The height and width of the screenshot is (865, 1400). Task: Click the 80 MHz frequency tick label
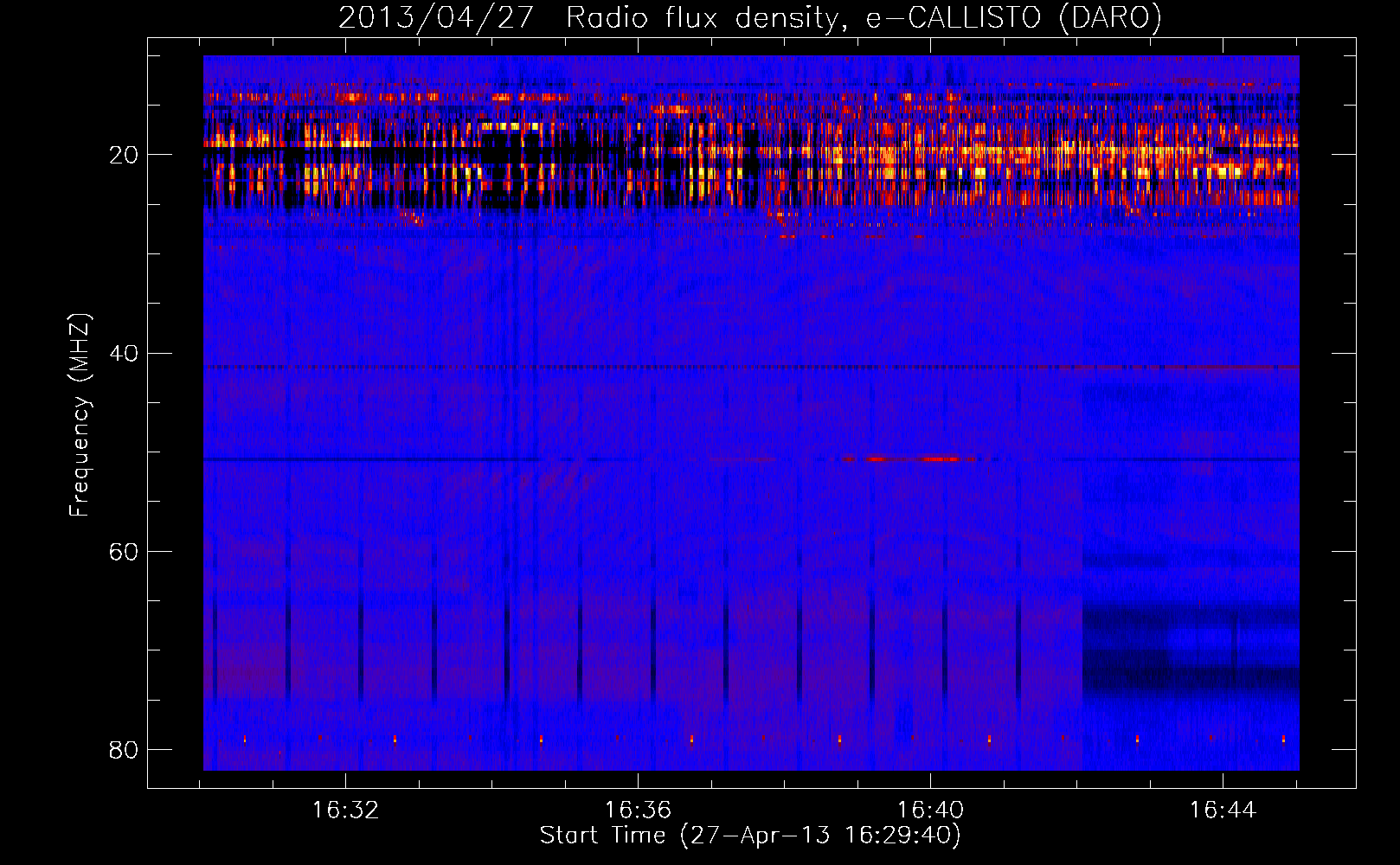click(x=123, y=749)
